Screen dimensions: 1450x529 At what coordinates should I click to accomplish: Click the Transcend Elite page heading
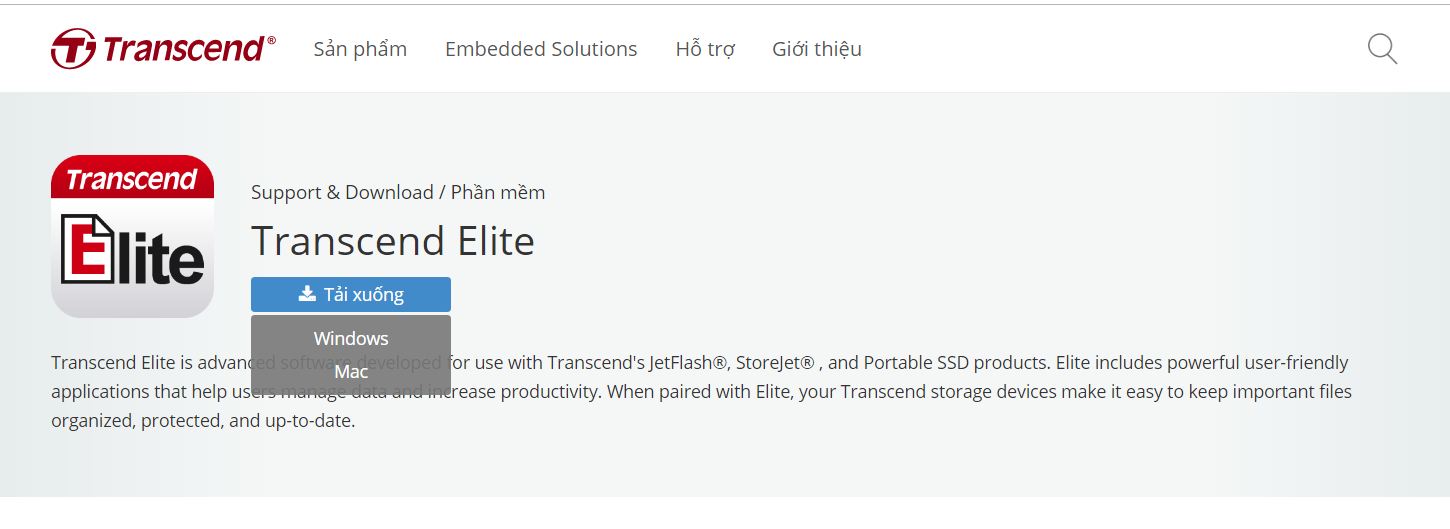point(393,241)
